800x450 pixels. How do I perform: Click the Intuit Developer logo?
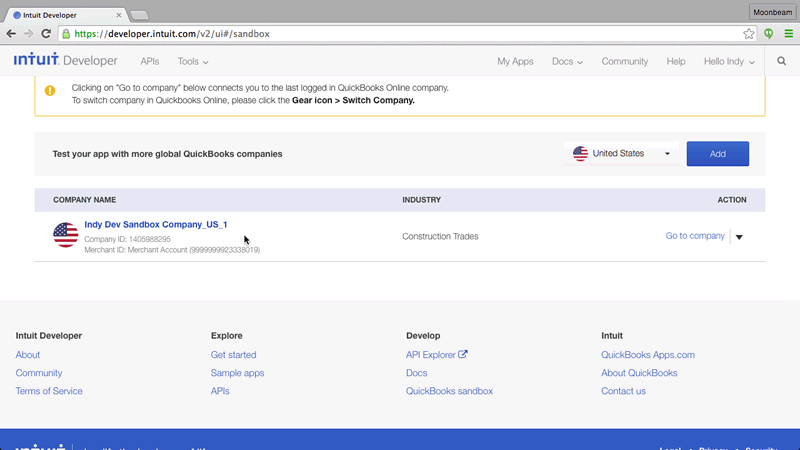[65, 60]
